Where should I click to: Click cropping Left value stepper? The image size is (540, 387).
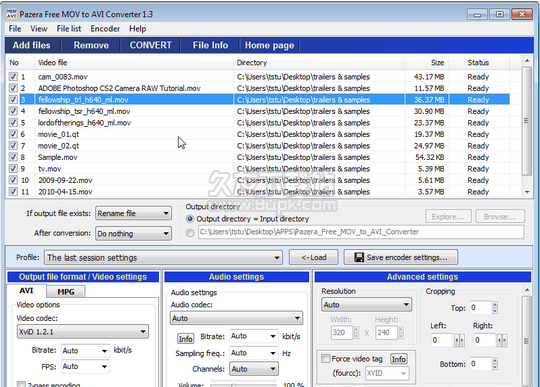(x=459, y=341)
